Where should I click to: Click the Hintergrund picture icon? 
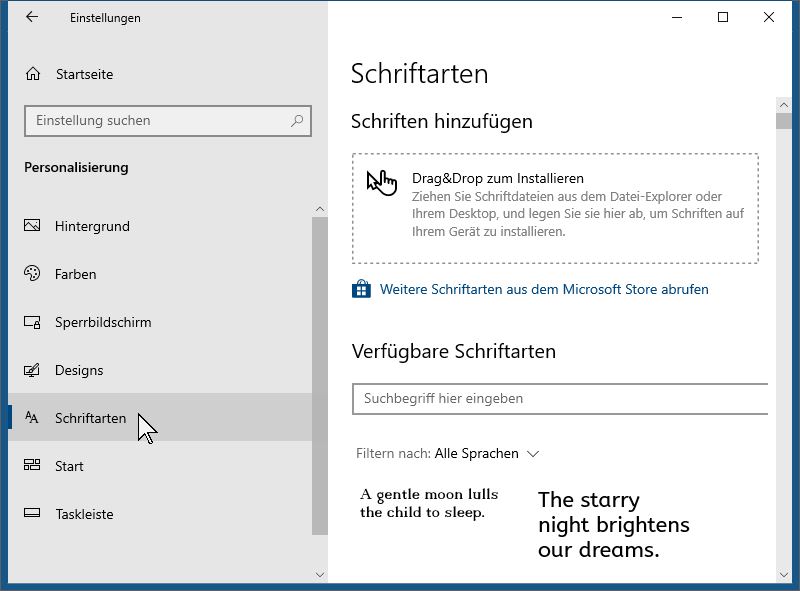pyautogui.click(x=32, y=225)
